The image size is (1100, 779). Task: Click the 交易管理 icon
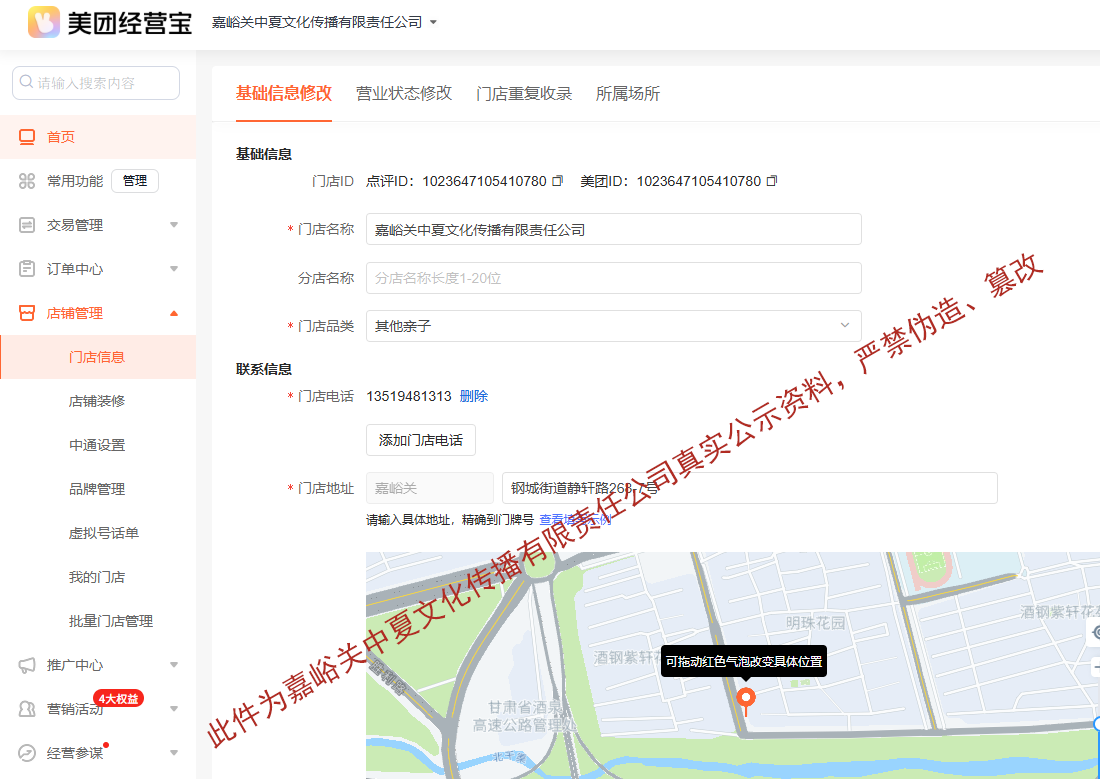[x=27, y=225]
